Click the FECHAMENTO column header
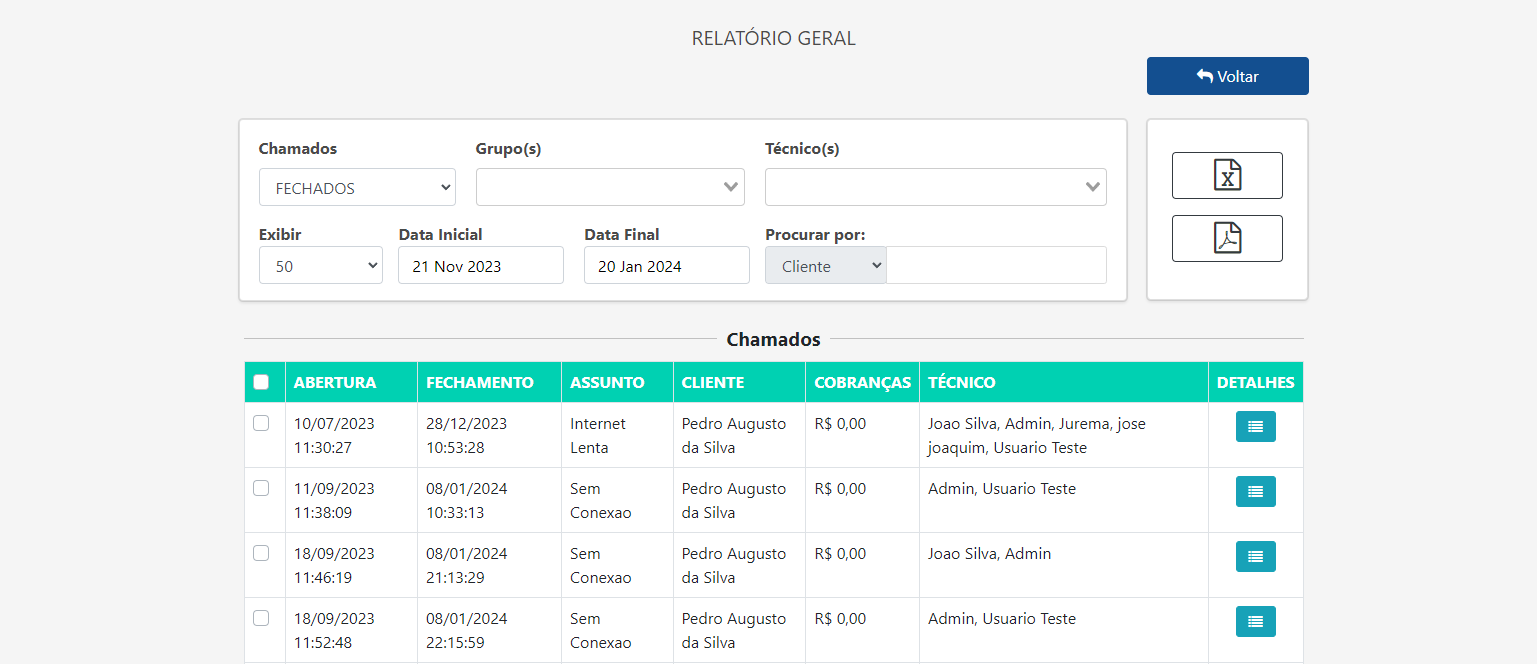 point(477,382)
